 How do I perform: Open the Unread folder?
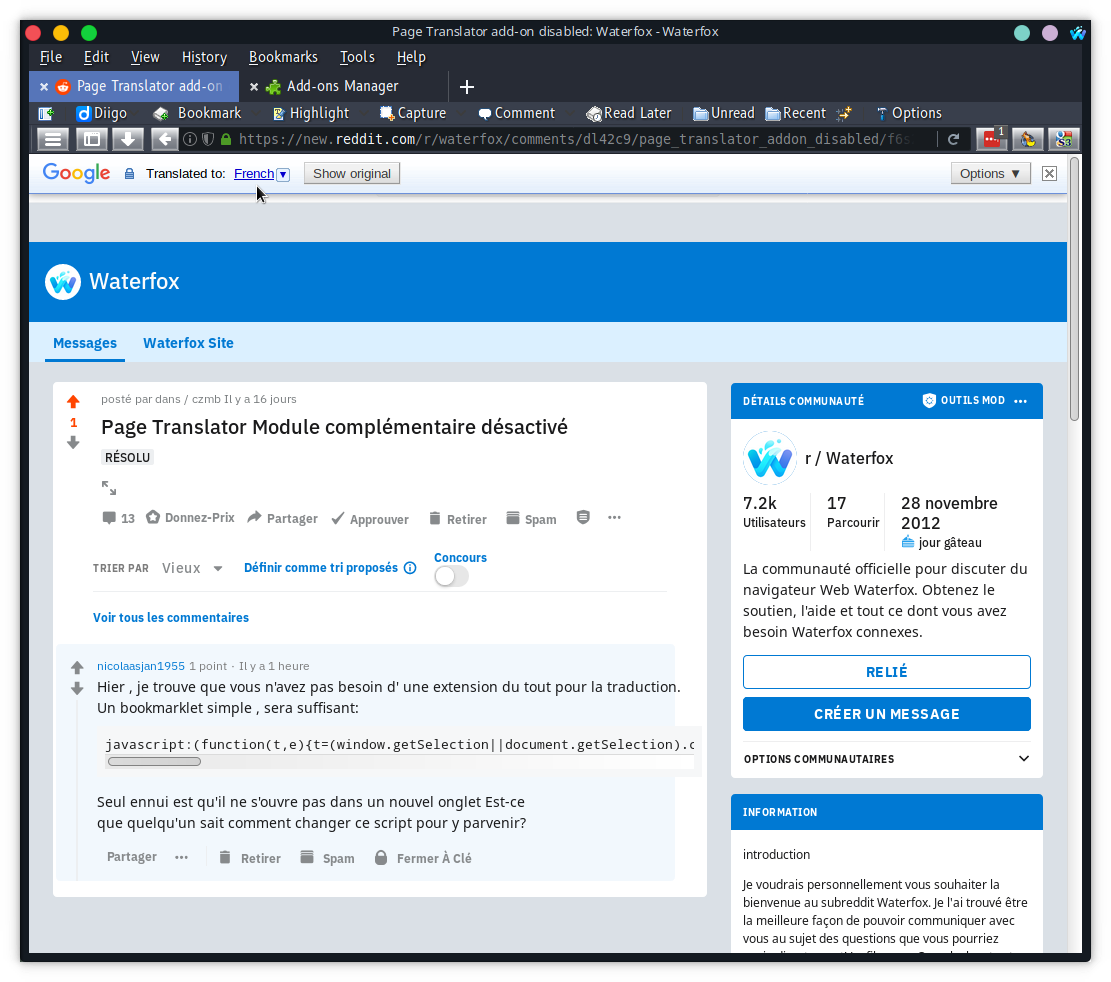(723, 113)
